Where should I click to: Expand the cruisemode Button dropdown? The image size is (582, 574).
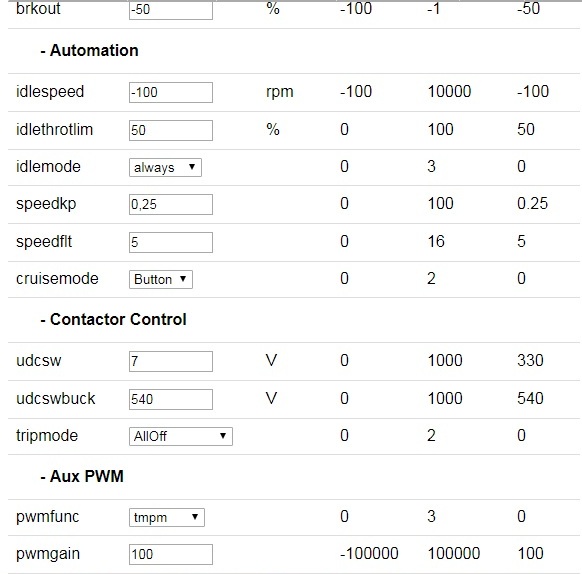[x=161, y=279]
